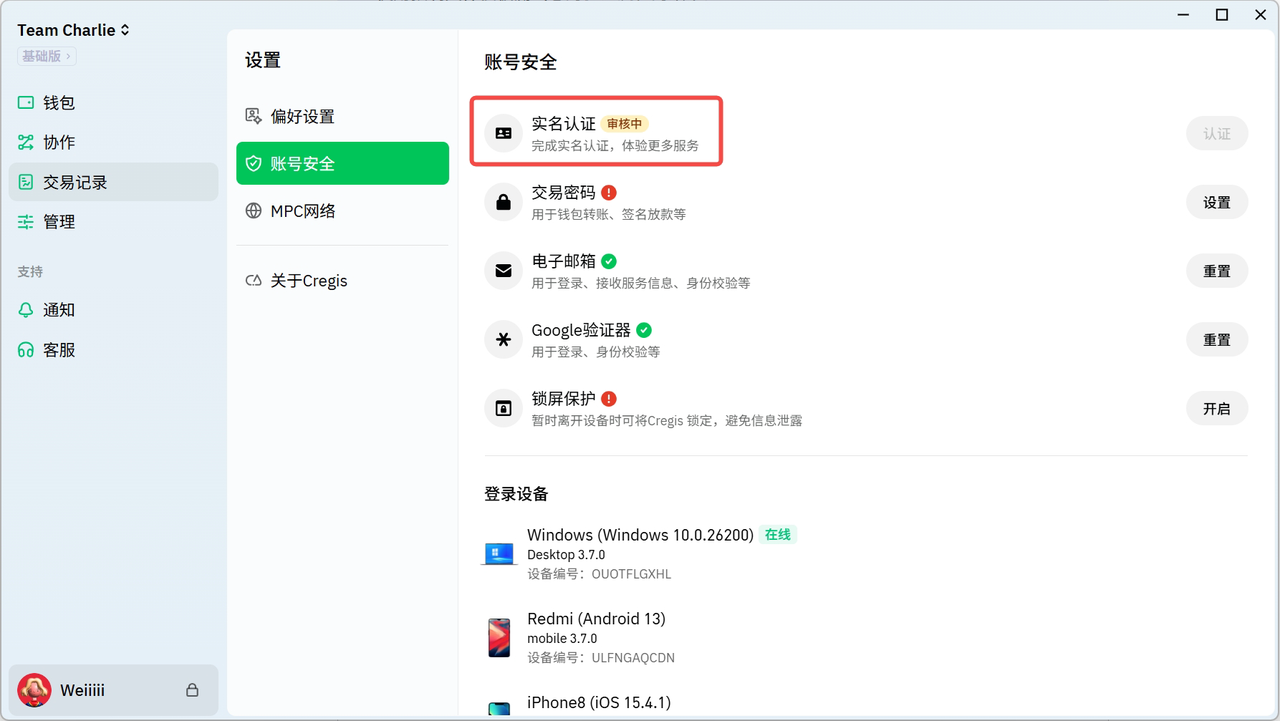Click the 交易密码 padlock icon
The height and width of the screenshot is (721, 1280).
coord(503,202)
